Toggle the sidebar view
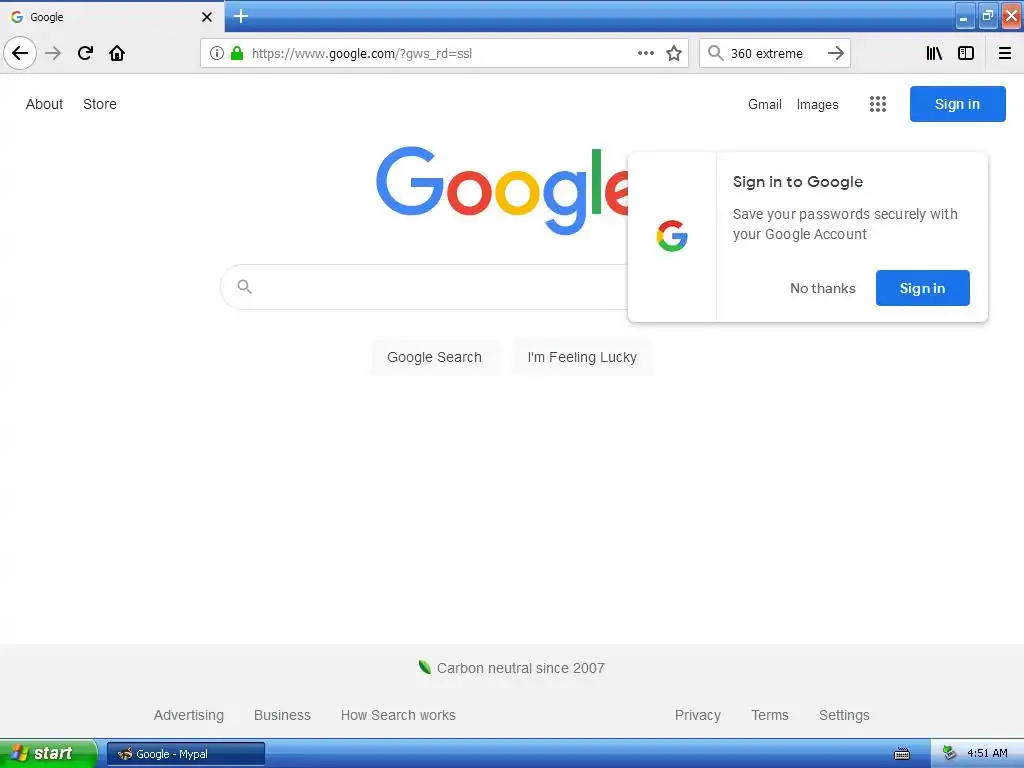The image size is (1024, 768). click(x=966, y=53)
